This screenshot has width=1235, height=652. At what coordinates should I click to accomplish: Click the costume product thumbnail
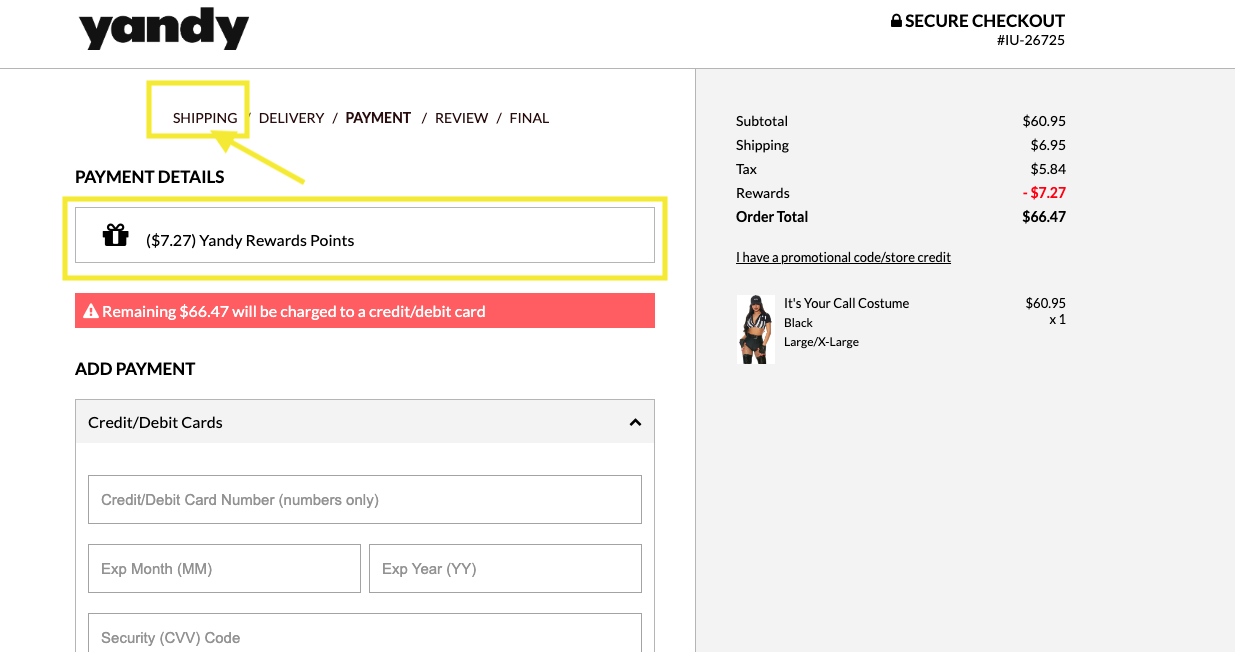click(756, 329)
